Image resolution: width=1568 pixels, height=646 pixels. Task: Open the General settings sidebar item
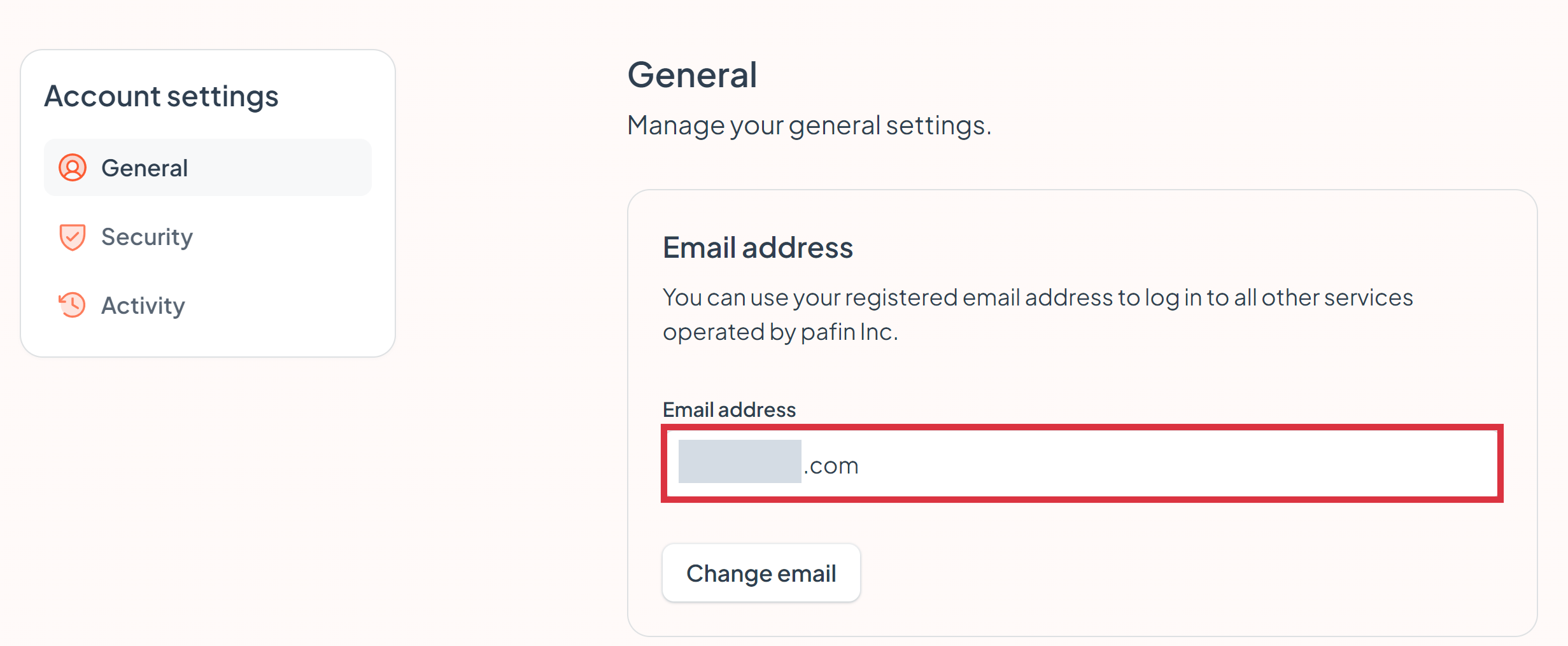[208, 168]
